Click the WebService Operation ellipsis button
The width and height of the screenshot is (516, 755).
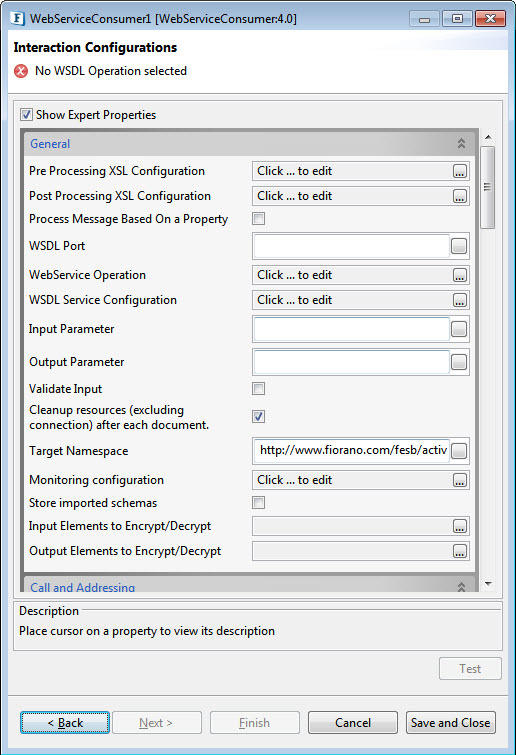(460, 275)
